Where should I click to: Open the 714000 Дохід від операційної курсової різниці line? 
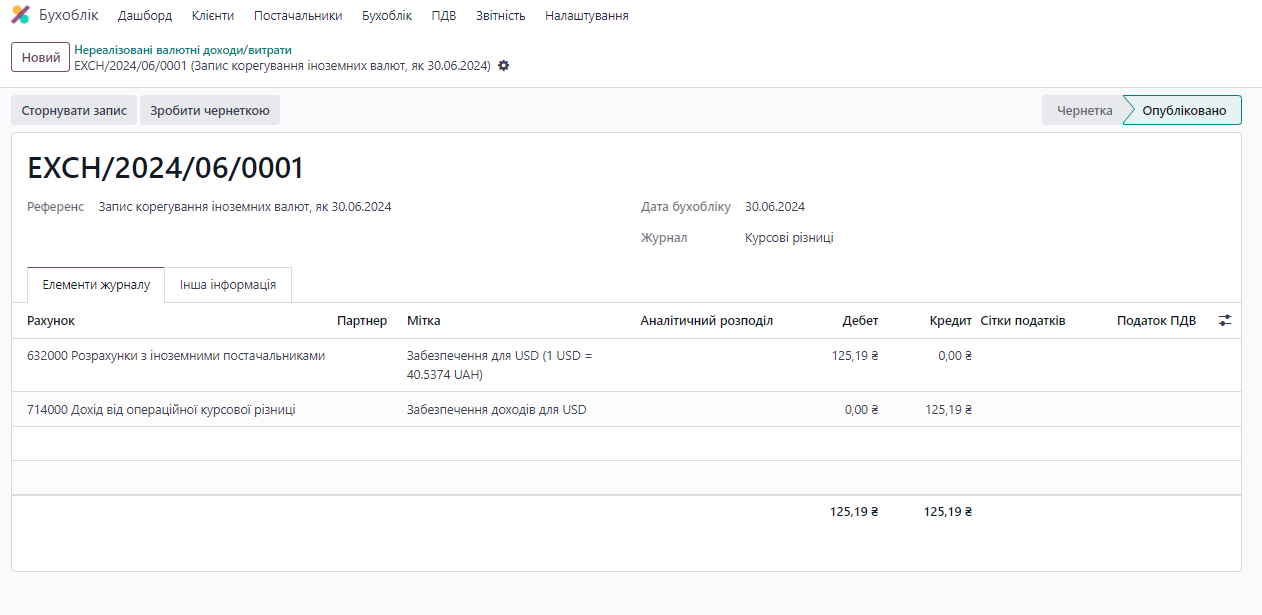click(161, 409)
